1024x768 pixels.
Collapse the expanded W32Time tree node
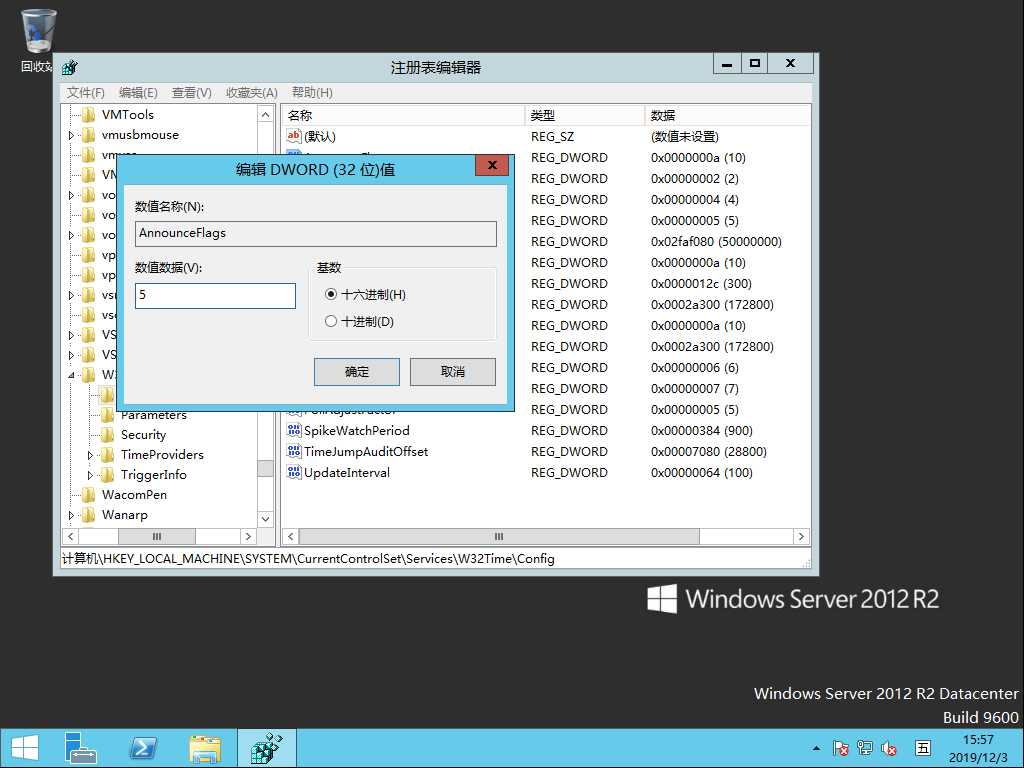tap(71, 376)
